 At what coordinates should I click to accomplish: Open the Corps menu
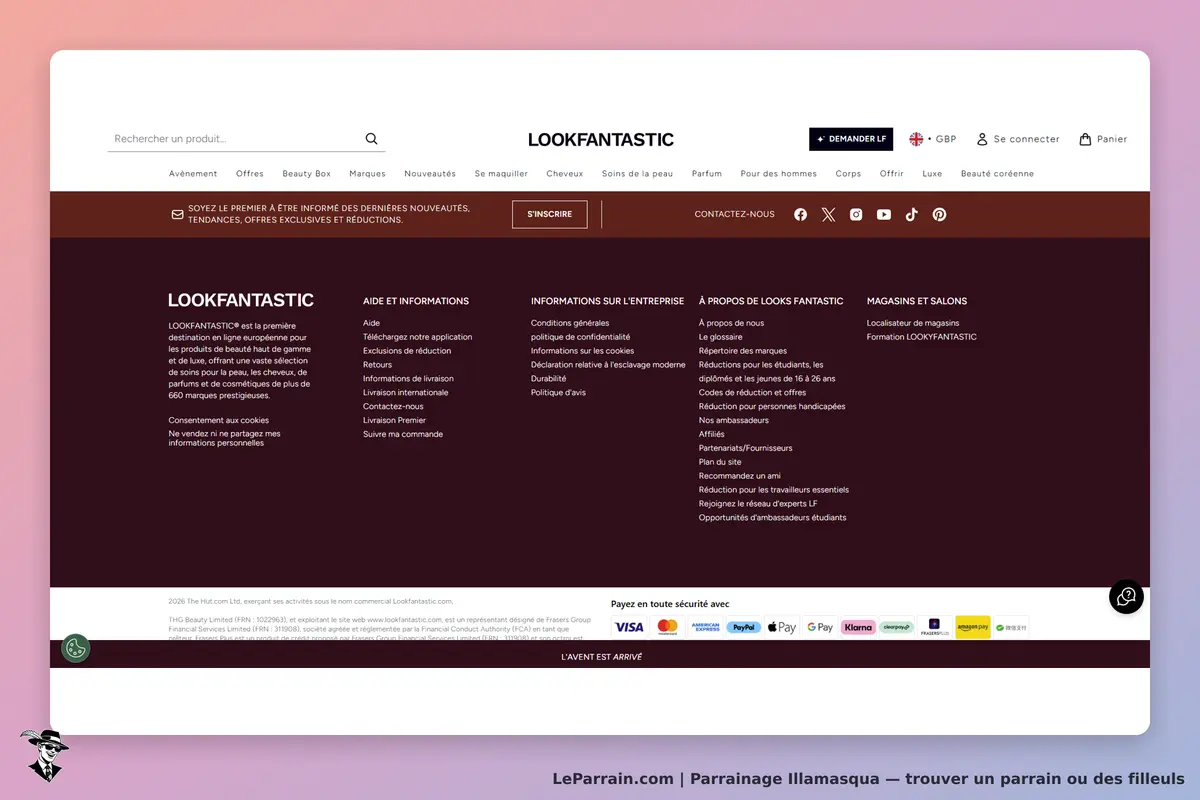848,173
